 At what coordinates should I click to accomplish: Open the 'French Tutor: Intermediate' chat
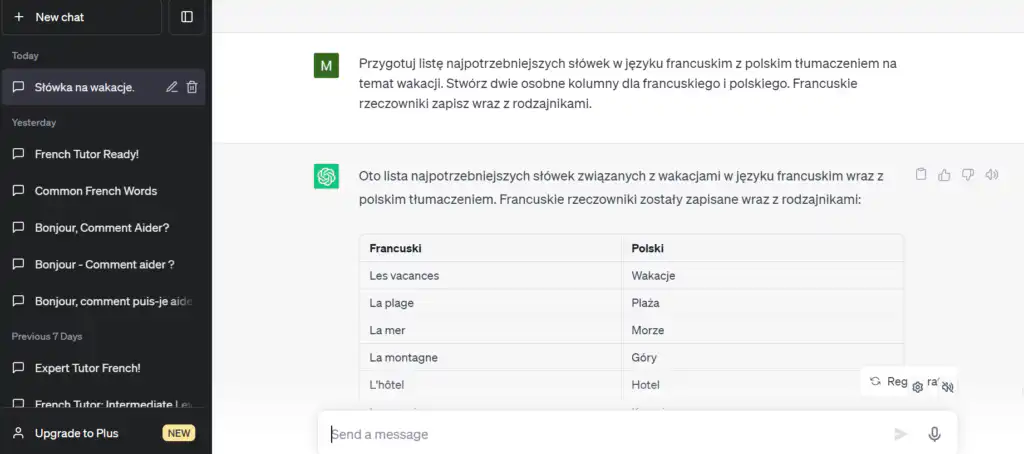click(104, 404)
